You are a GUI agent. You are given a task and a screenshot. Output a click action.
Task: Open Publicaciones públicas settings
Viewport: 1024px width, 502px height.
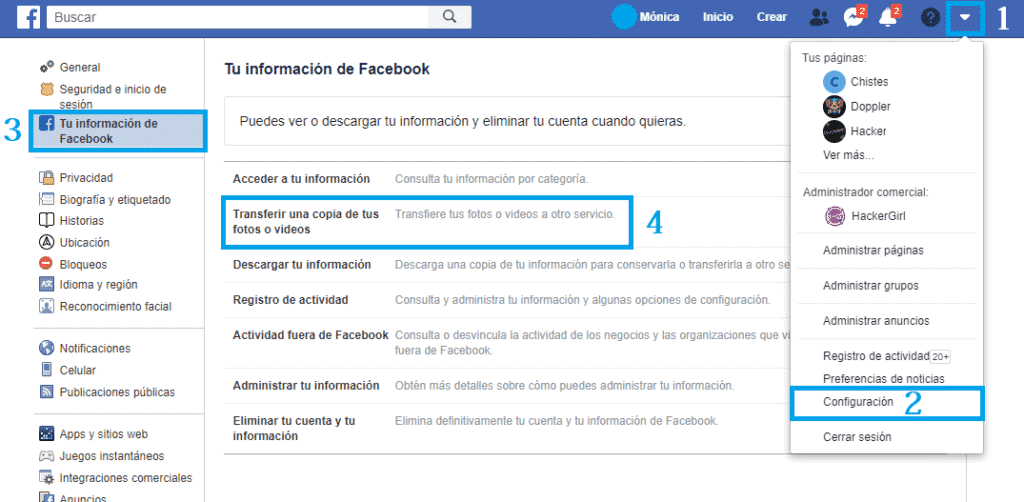point(117,392)
